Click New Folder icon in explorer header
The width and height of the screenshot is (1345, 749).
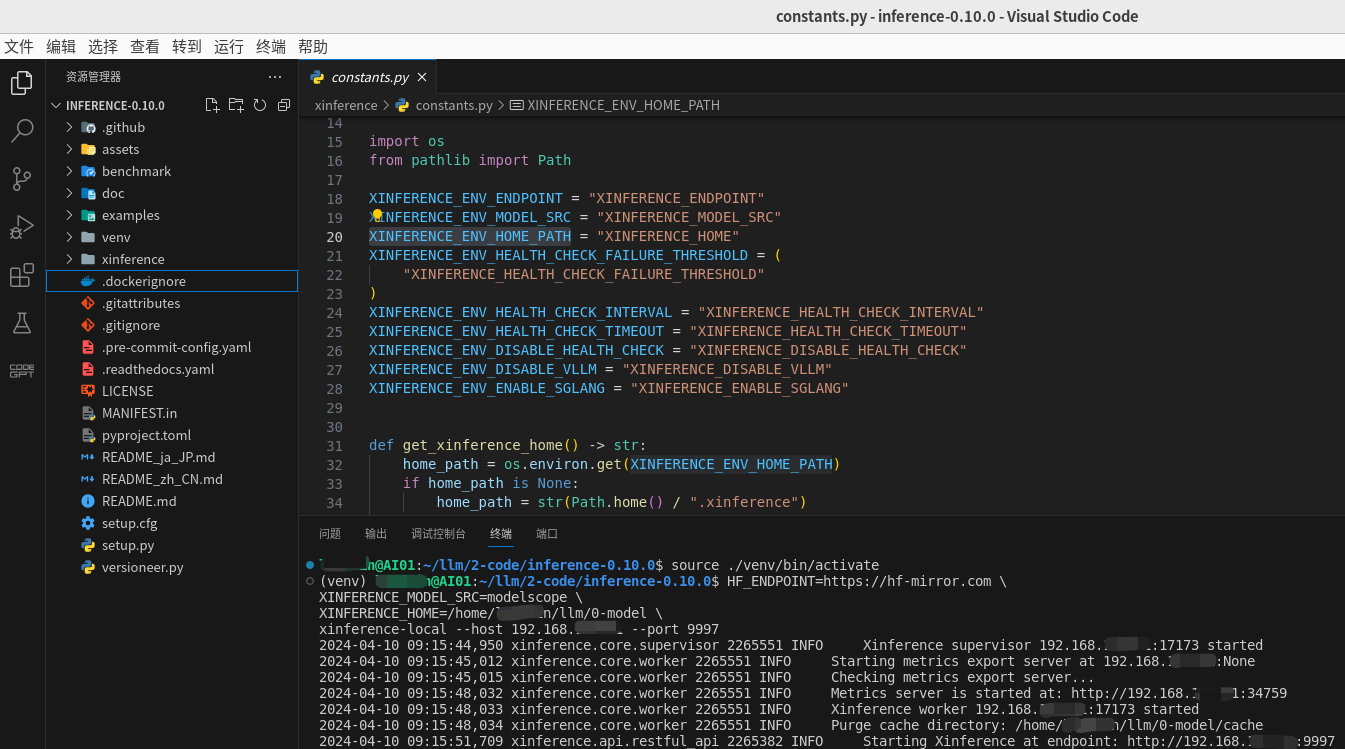[236, 105]
